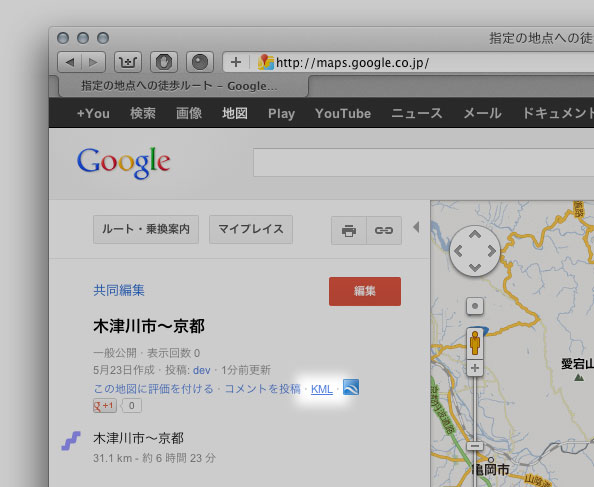594x487 pixels.
Task: Click the 亀岡市 city label on map
Action: (x=491, y=470)
